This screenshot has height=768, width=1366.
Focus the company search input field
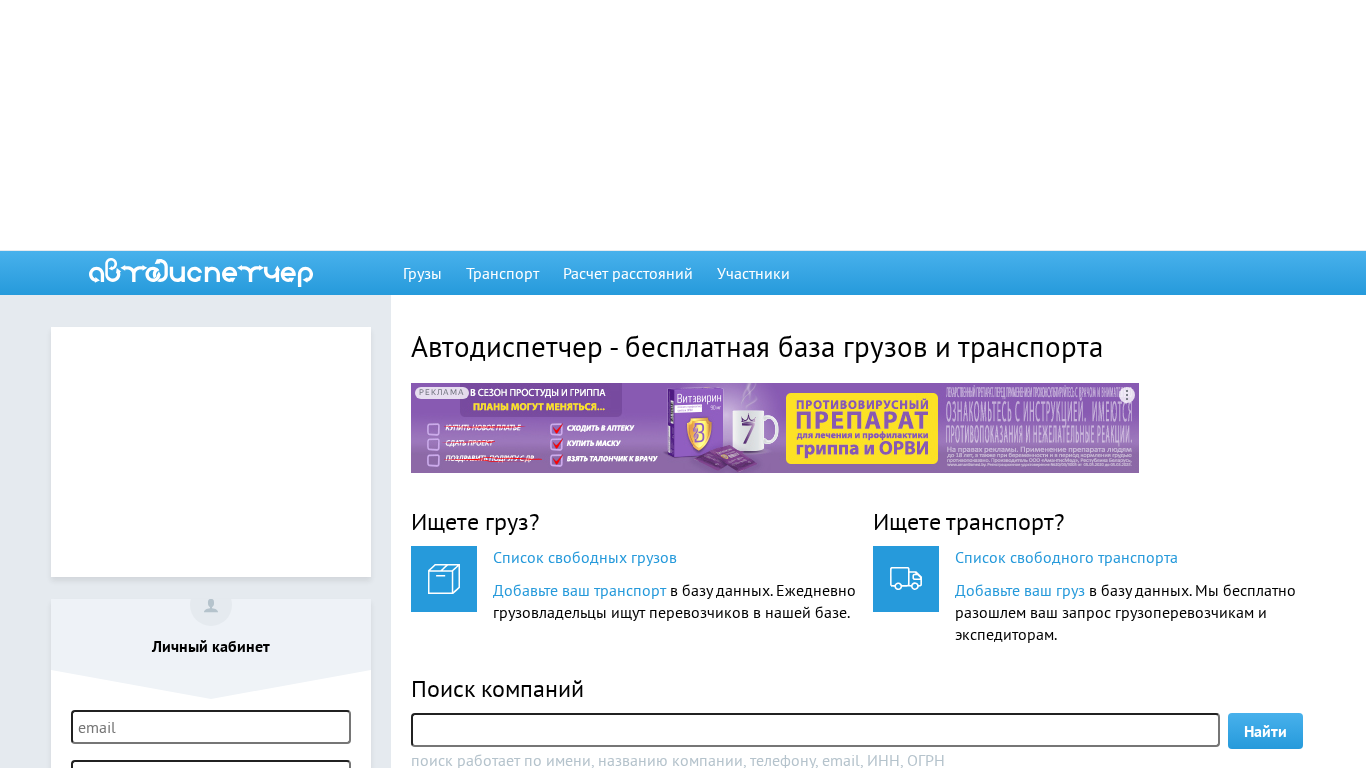[x=815, y=730]
